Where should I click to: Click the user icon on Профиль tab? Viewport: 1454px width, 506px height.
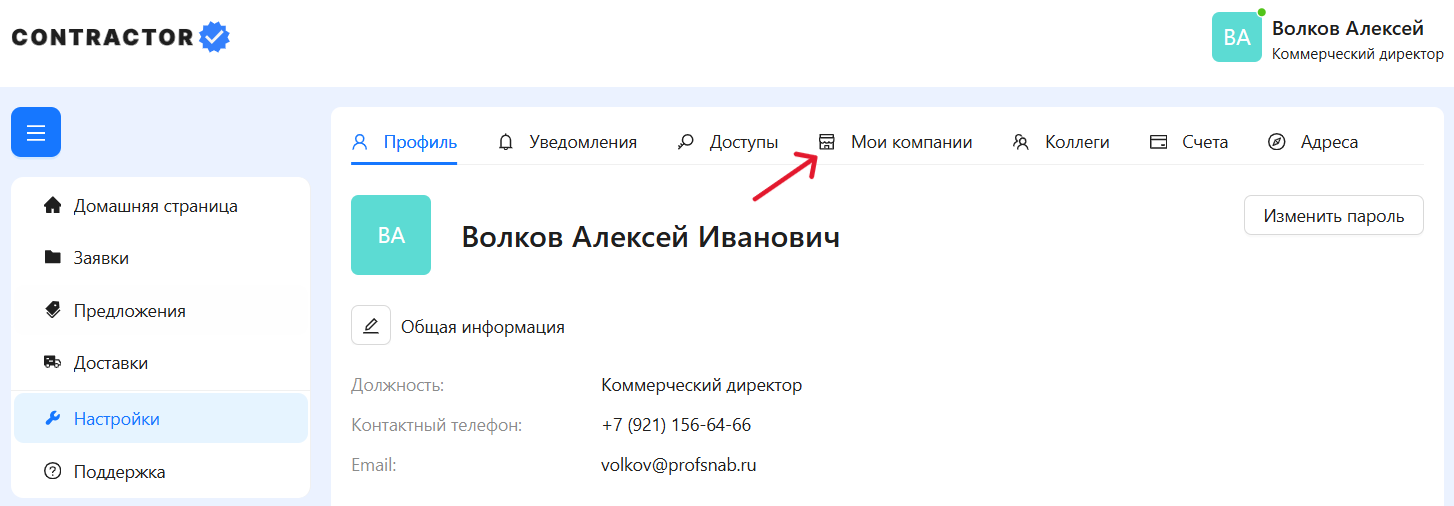pyautogui.click(x=360, y=142)
